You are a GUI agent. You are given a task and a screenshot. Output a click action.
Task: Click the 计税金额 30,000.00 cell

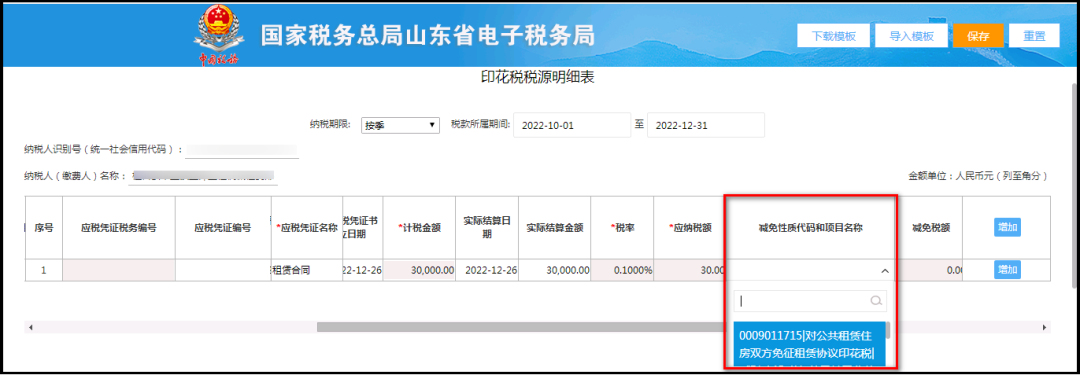[419, 270]
